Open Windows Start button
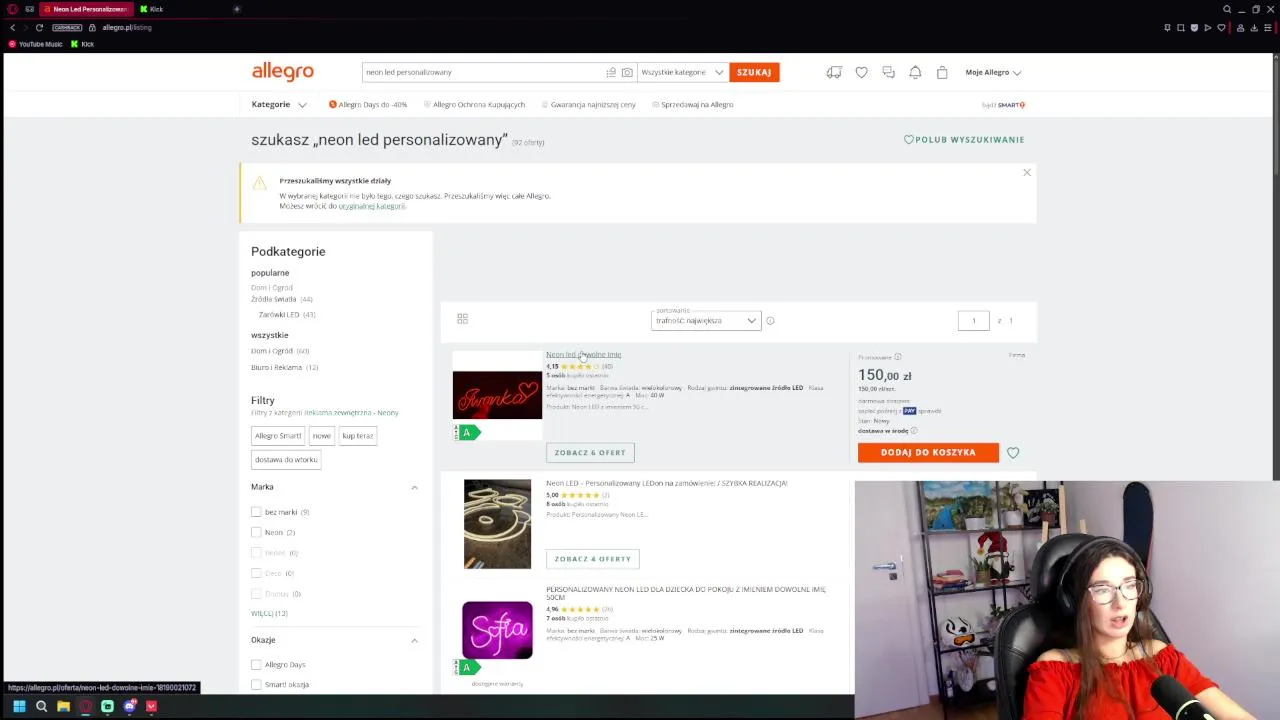 click(19, 707)
